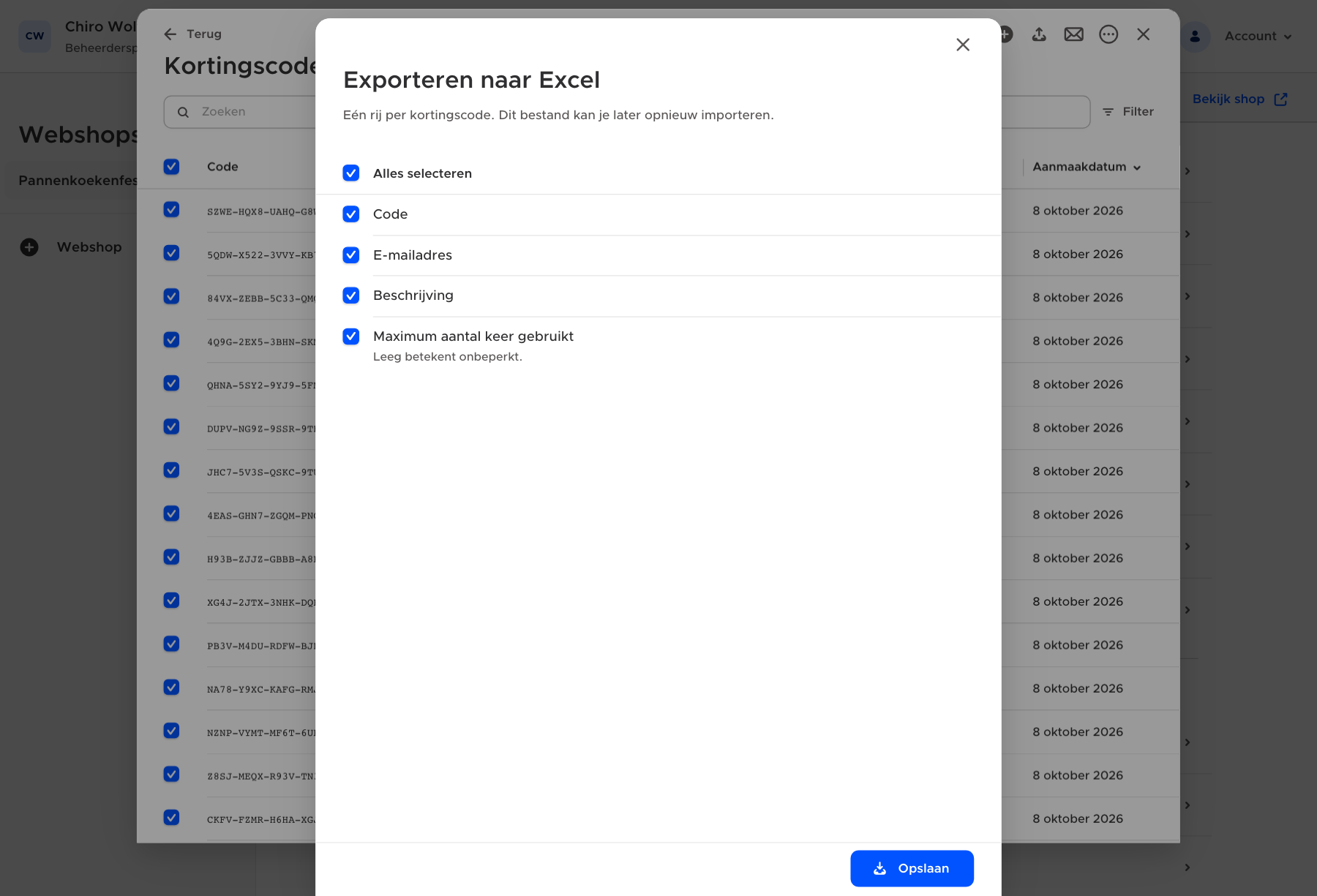Click the upload/export icon in header
The image size is (1317, 896).
pos(1039,34)
